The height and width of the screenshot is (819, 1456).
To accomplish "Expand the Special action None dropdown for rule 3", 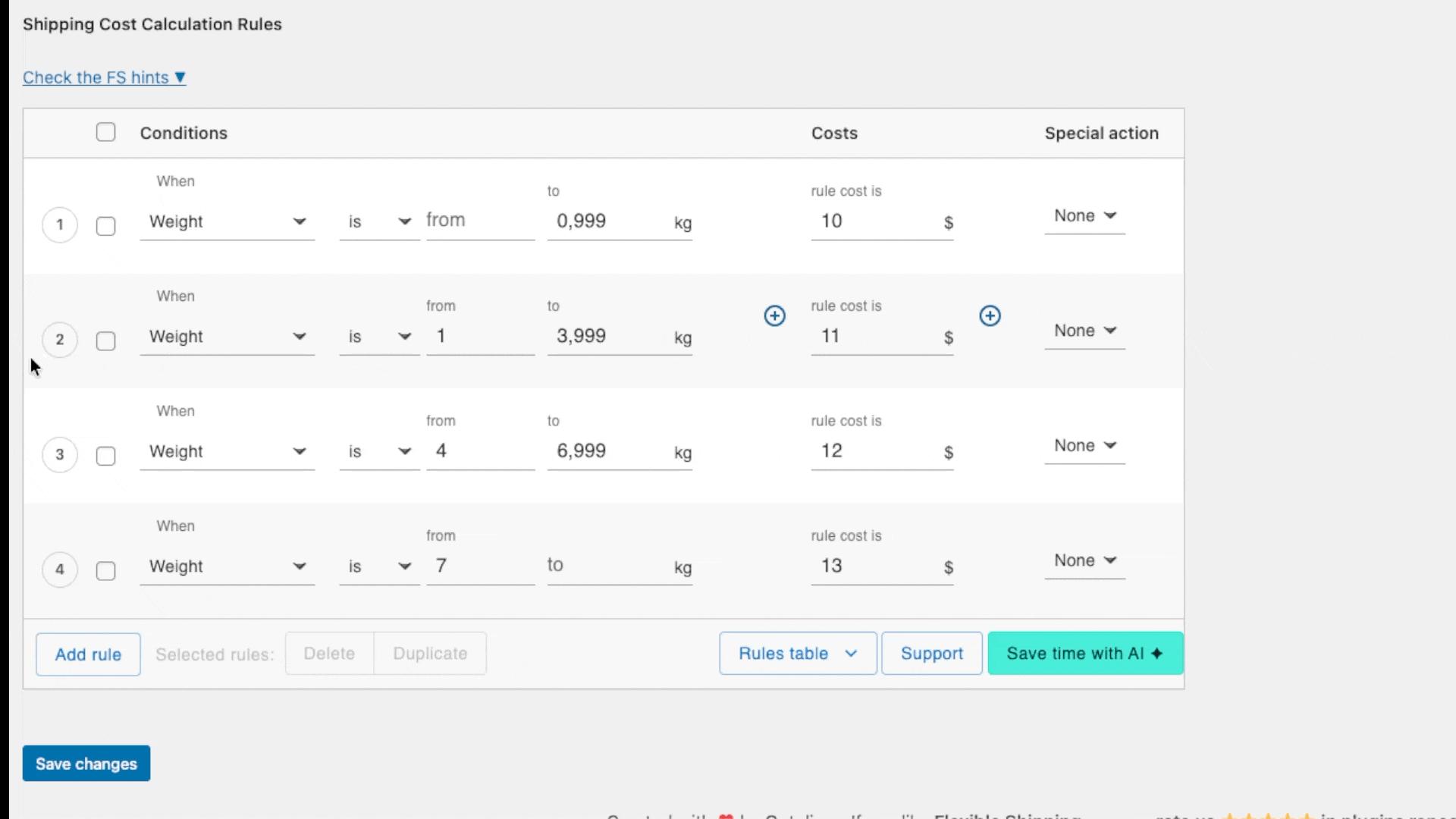I will pyautogui.click(x=1084, y=446).
